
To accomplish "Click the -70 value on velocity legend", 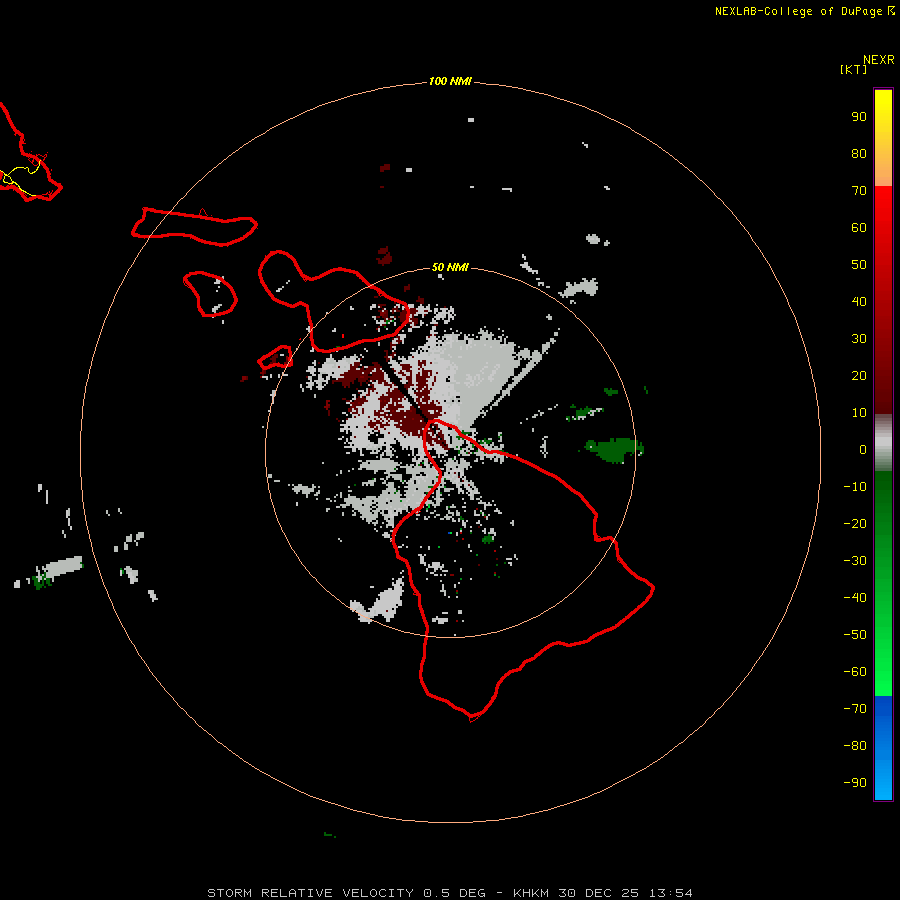I will point(855,709).
